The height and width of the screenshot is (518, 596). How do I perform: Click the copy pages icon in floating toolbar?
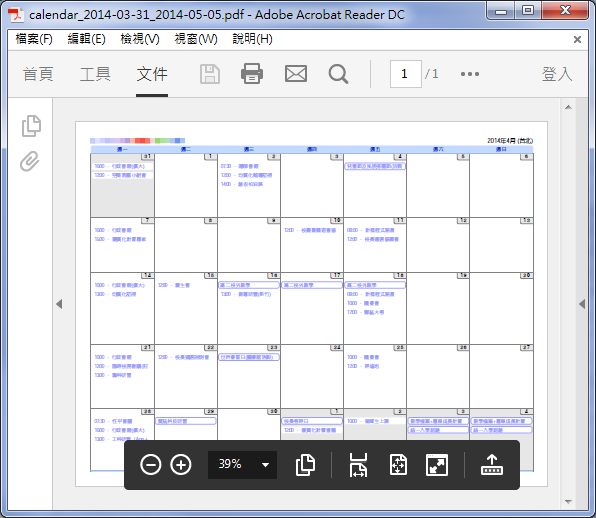[x=305, y=464]
